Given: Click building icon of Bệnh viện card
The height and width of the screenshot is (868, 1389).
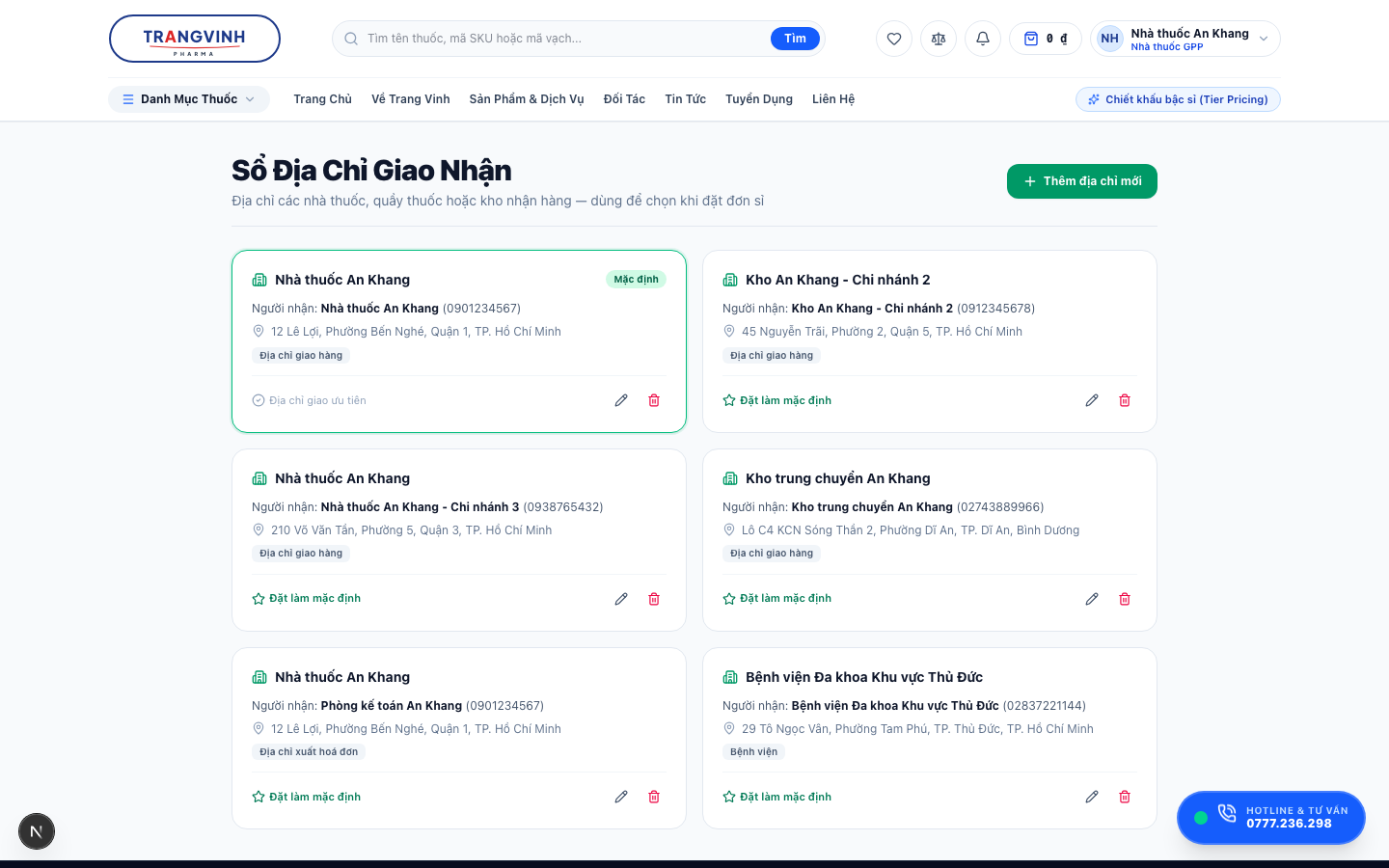Looking at the screenshot, I should coord(730,677).
